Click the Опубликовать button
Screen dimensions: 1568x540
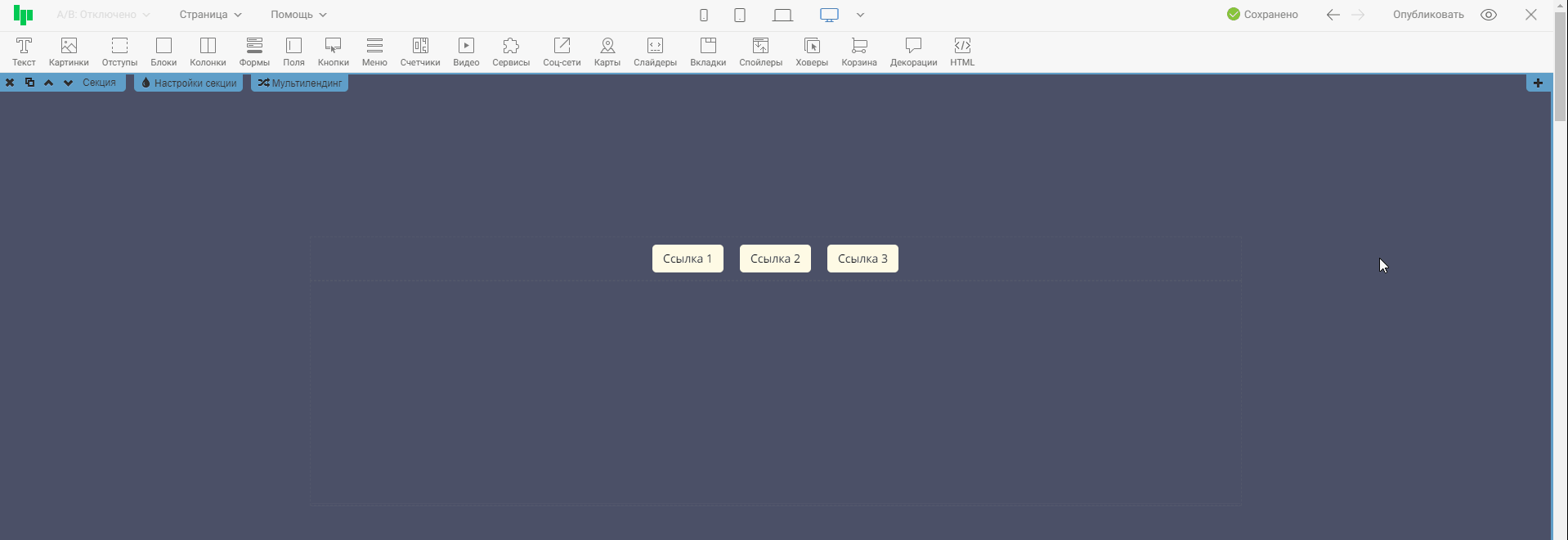(1428, 15)
